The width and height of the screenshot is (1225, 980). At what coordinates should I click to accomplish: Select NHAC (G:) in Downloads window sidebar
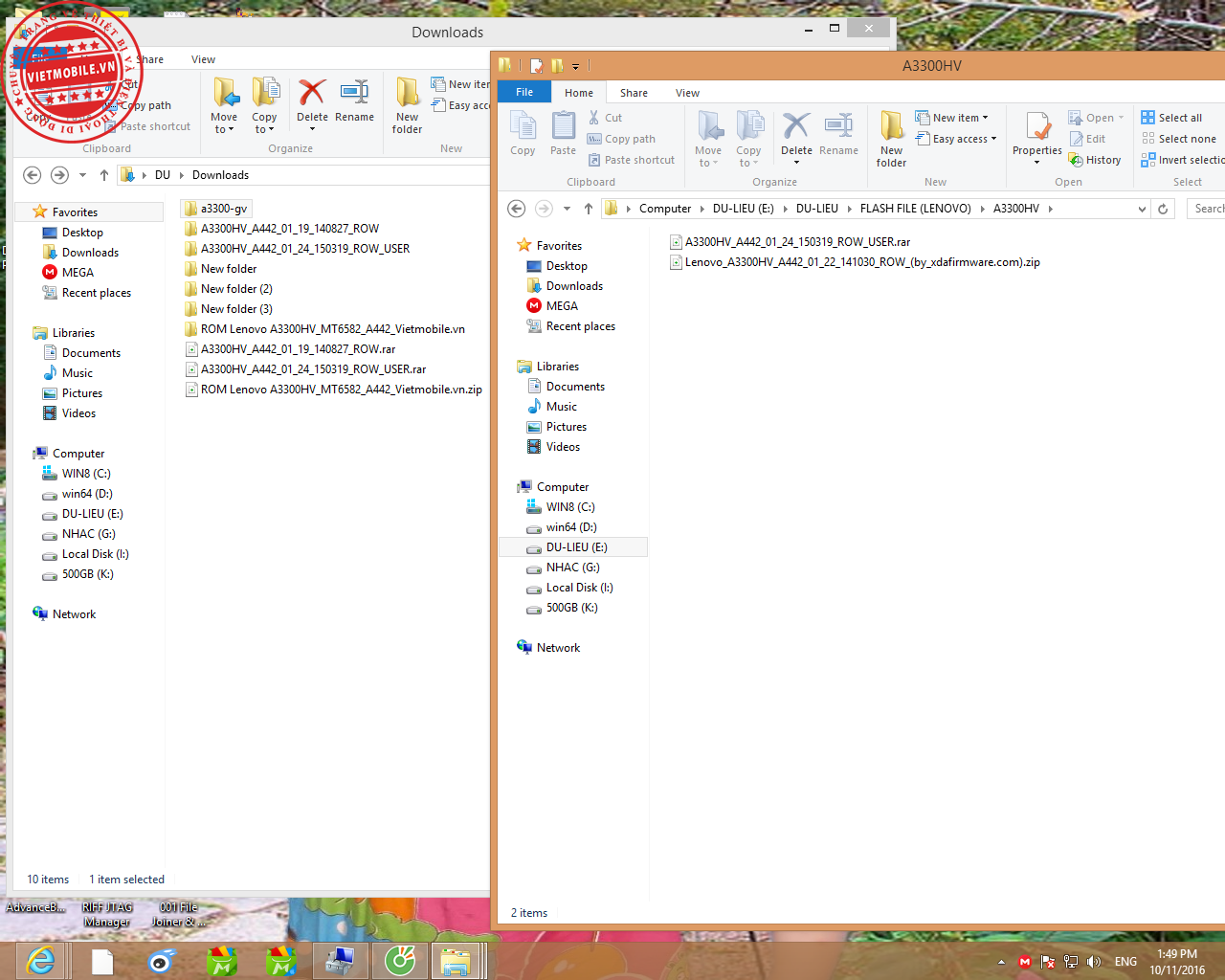coord(78,534)
